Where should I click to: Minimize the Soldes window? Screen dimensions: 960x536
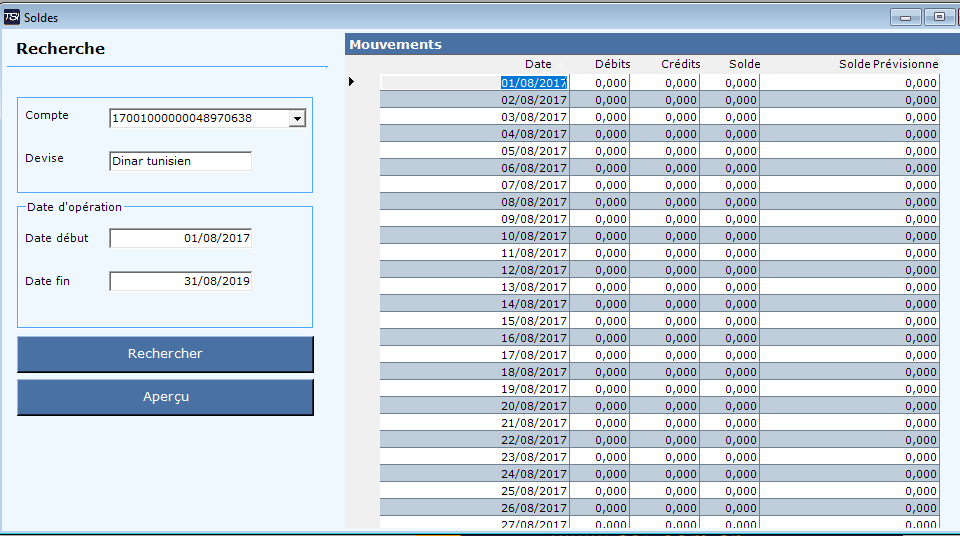(x=906, y=17)
